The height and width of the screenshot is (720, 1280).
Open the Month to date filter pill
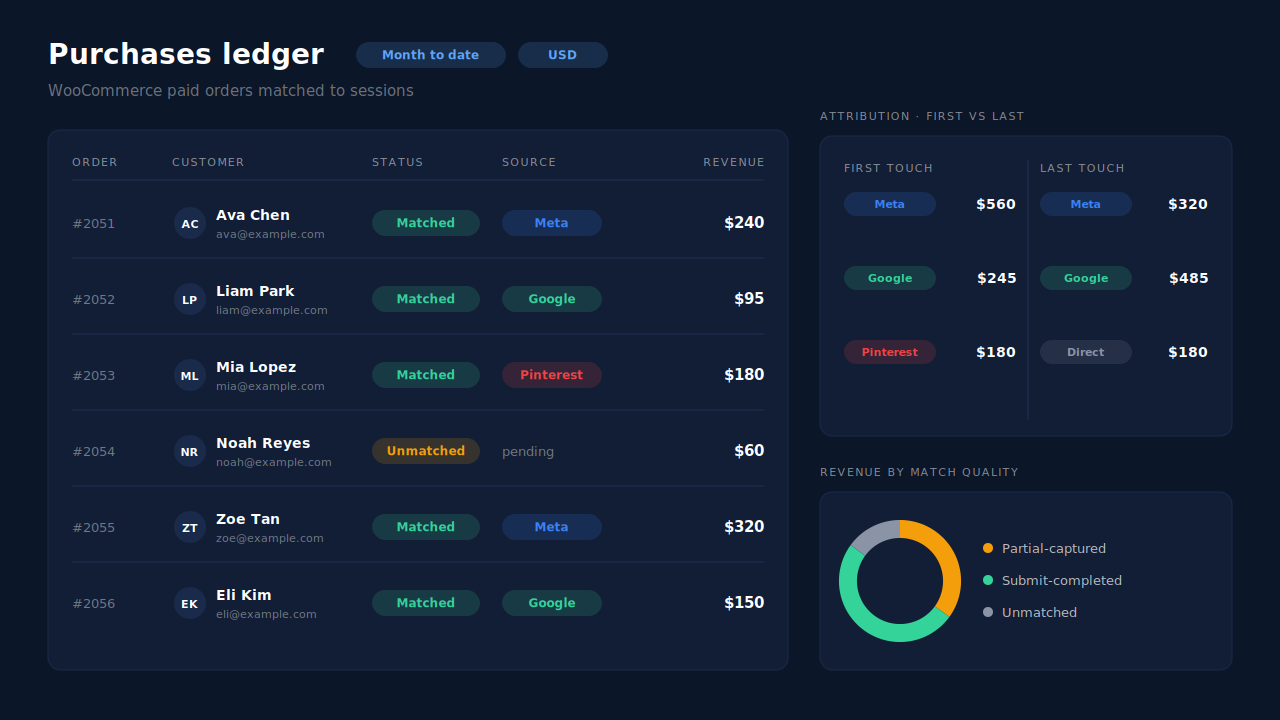coord(431,55)
